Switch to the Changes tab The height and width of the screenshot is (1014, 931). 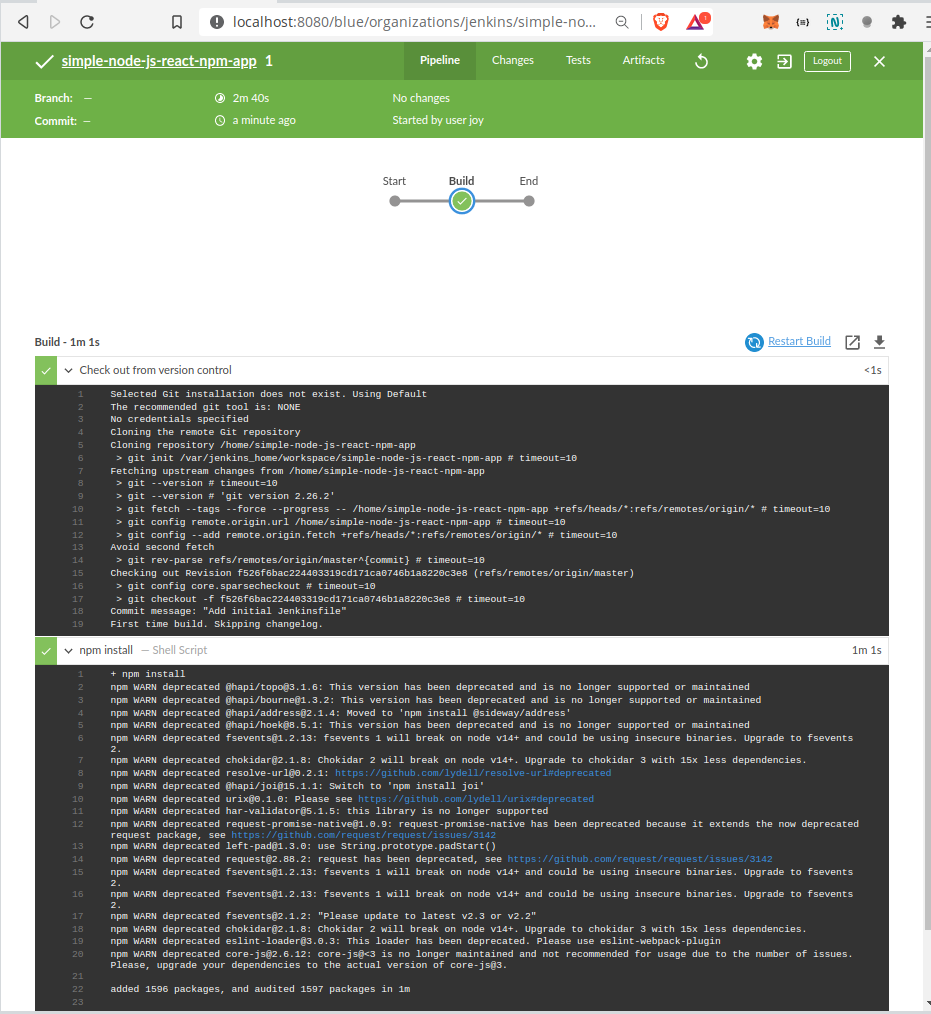click(x=512, y=60)
